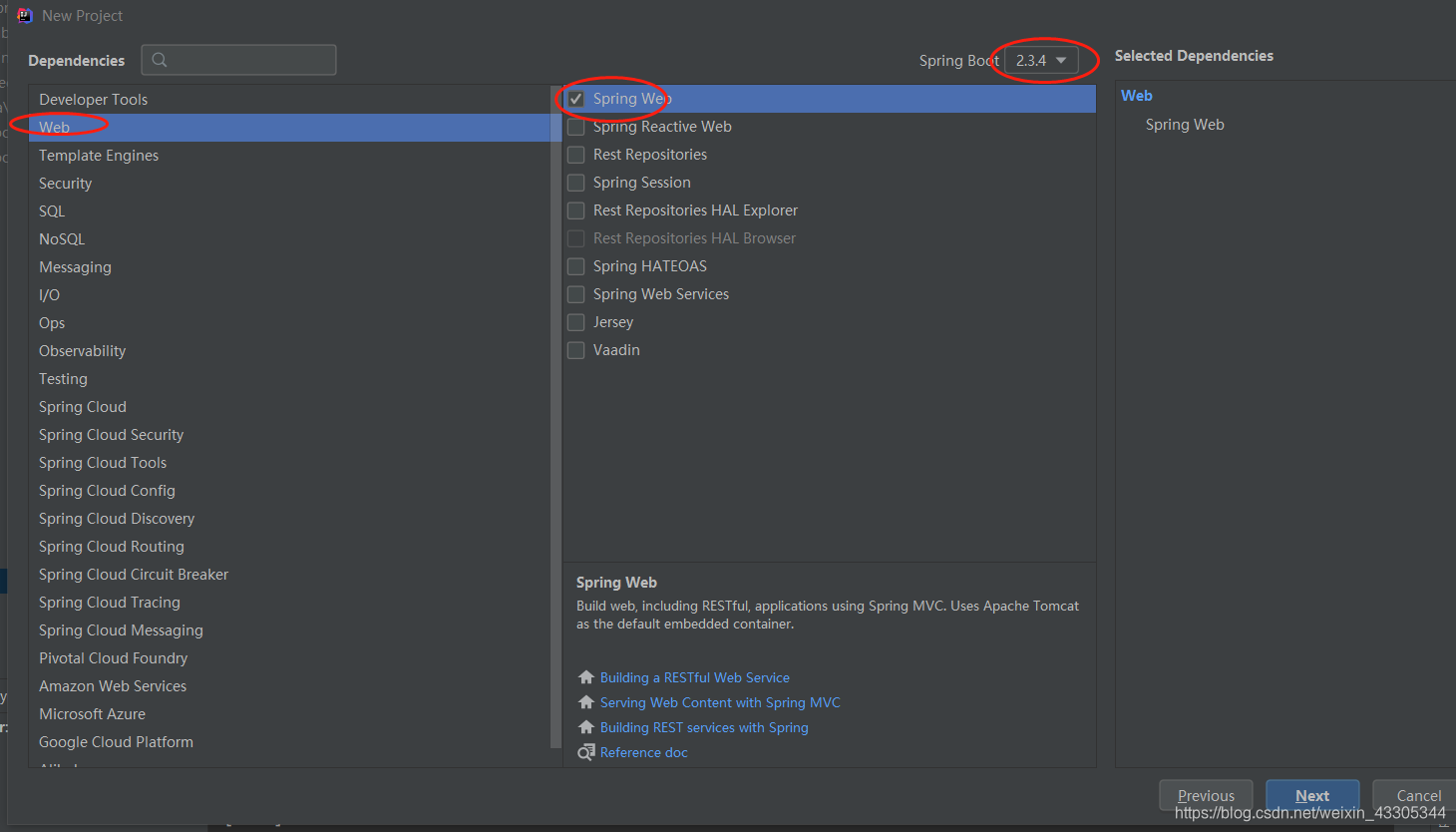Select the Spring Cloud Config category

pos(289,491)
